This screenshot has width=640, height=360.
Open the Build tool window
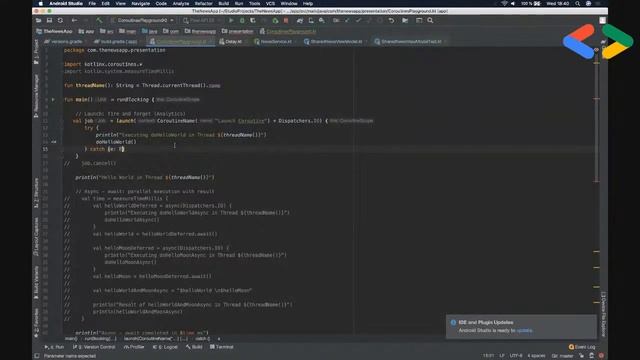point(194,347)
